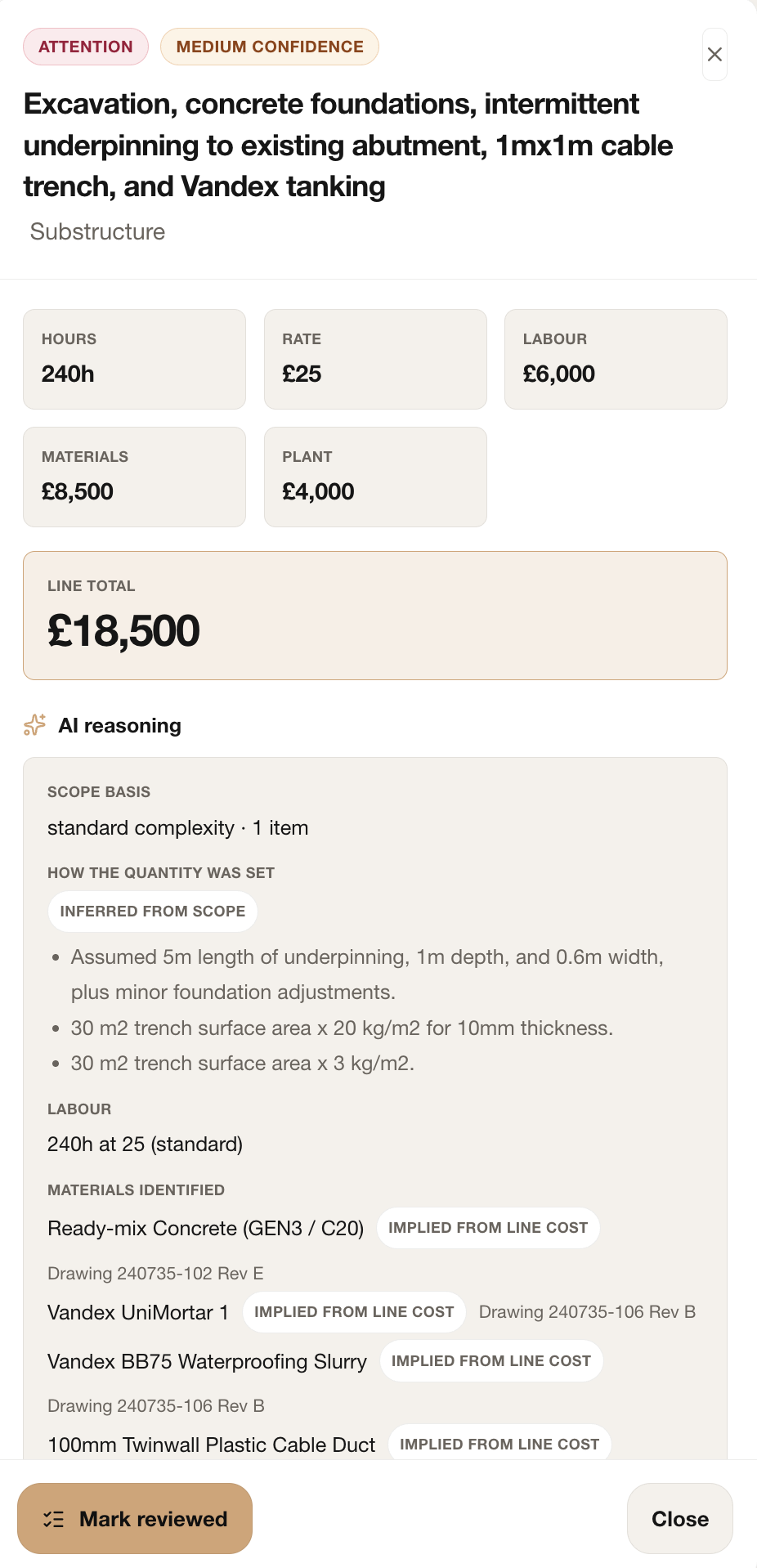Select the Plant £4,000 card

pos(375,477)
